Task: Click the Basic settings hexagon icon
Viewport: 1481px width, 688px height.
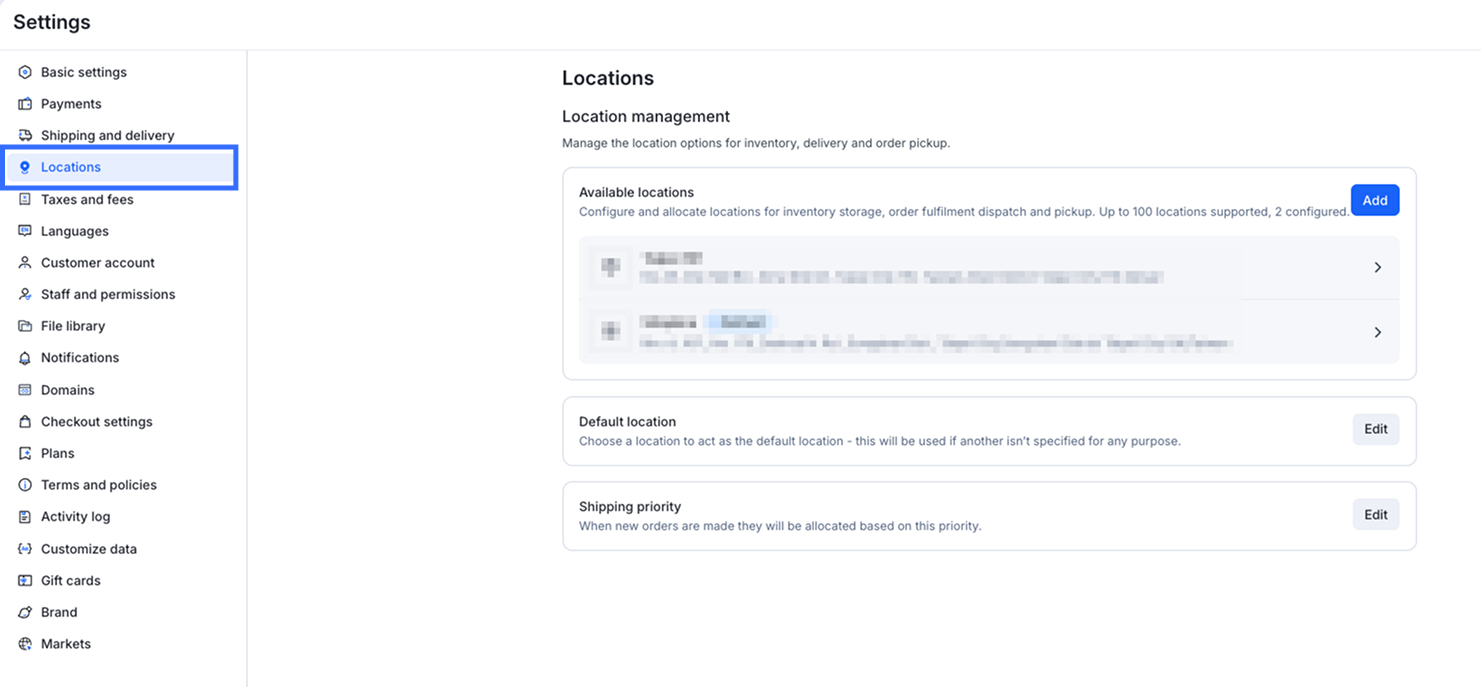Action: 25,72
